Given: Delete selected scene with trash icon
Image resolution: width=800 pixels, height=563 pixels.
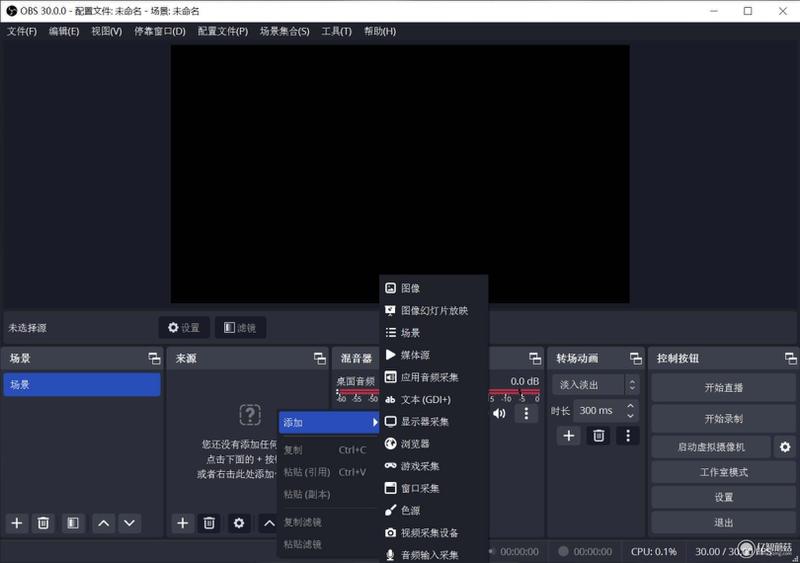Looking at the screenshot, I should point(43,523).
